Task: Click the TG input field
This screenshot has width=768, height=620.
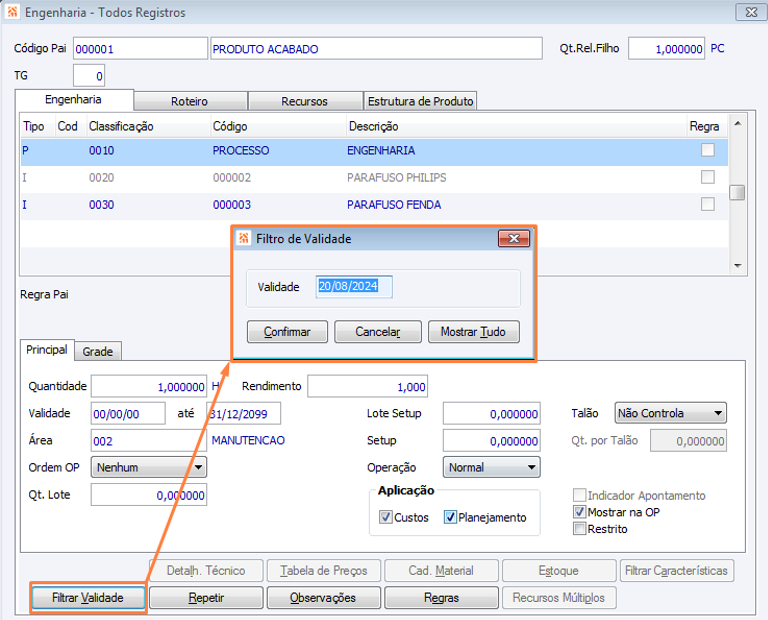Action: tap(89, 76)
